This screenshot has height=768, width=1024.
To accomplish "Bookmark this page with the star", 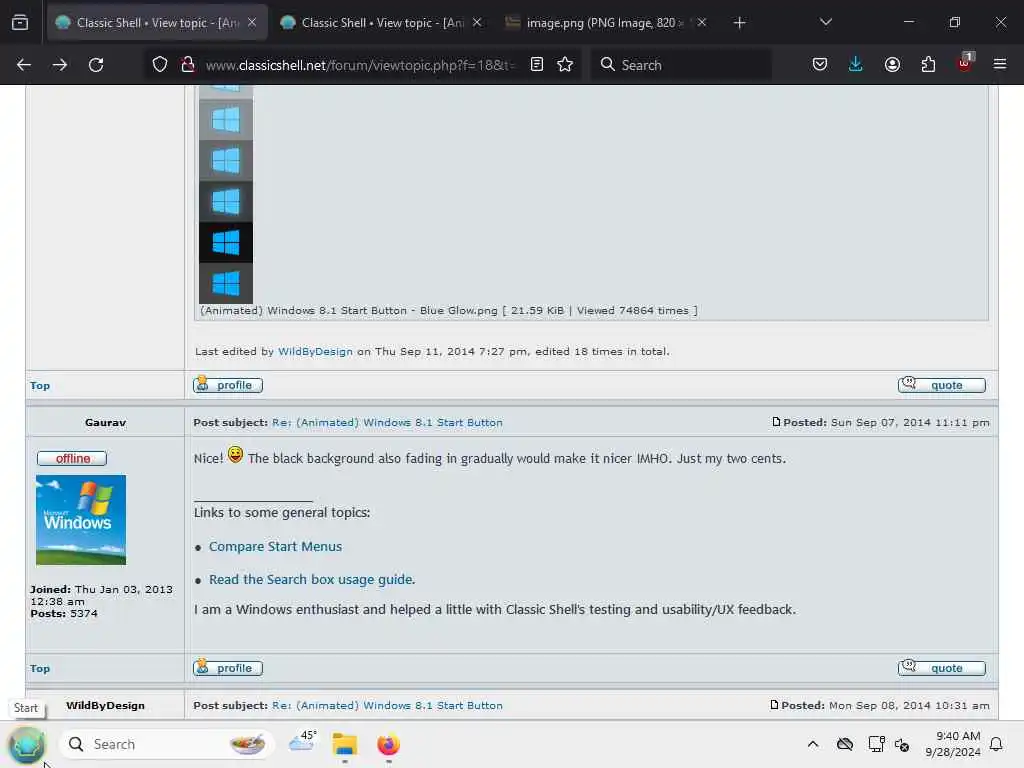I will point(565,65).
